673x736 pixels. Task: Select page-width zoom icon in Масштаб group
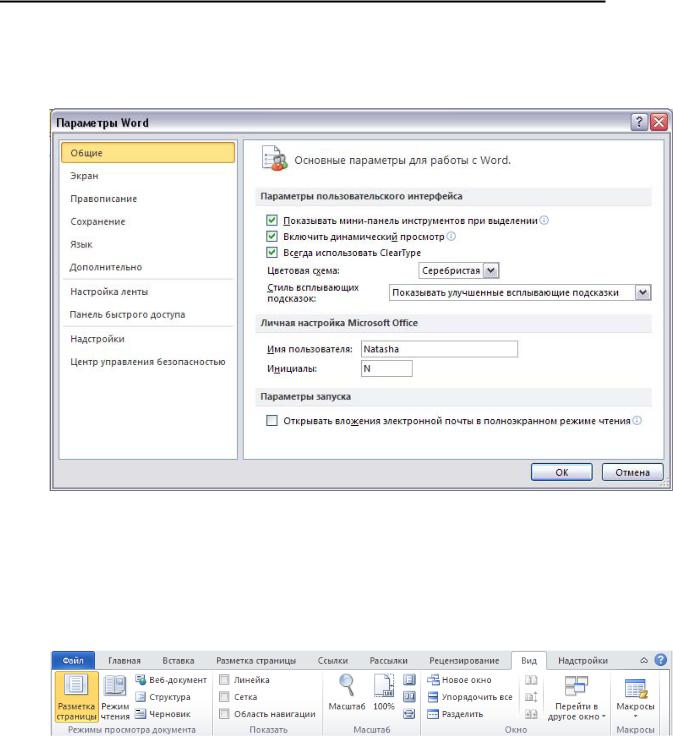tap(409, 714)
